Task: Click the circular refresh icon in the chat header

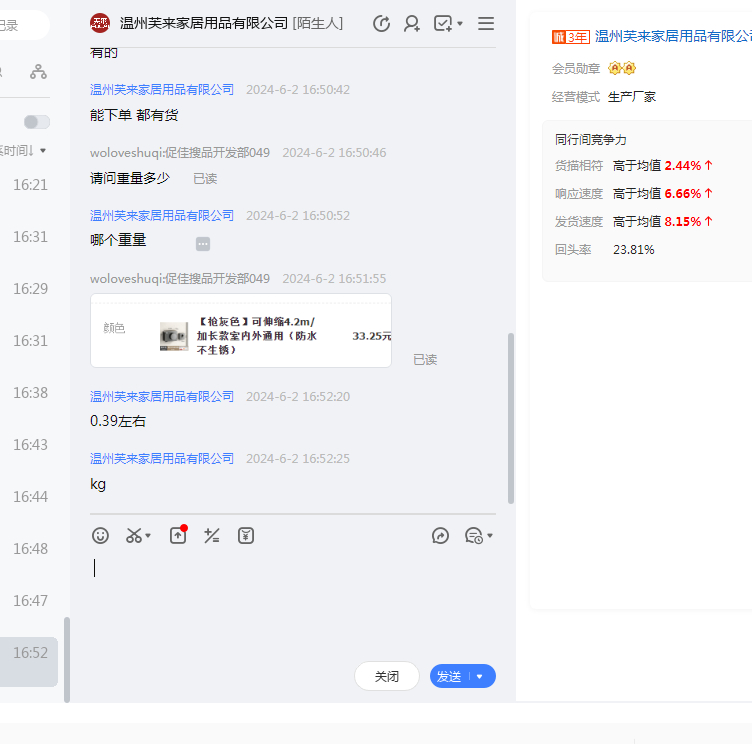Action: point(381,23)
